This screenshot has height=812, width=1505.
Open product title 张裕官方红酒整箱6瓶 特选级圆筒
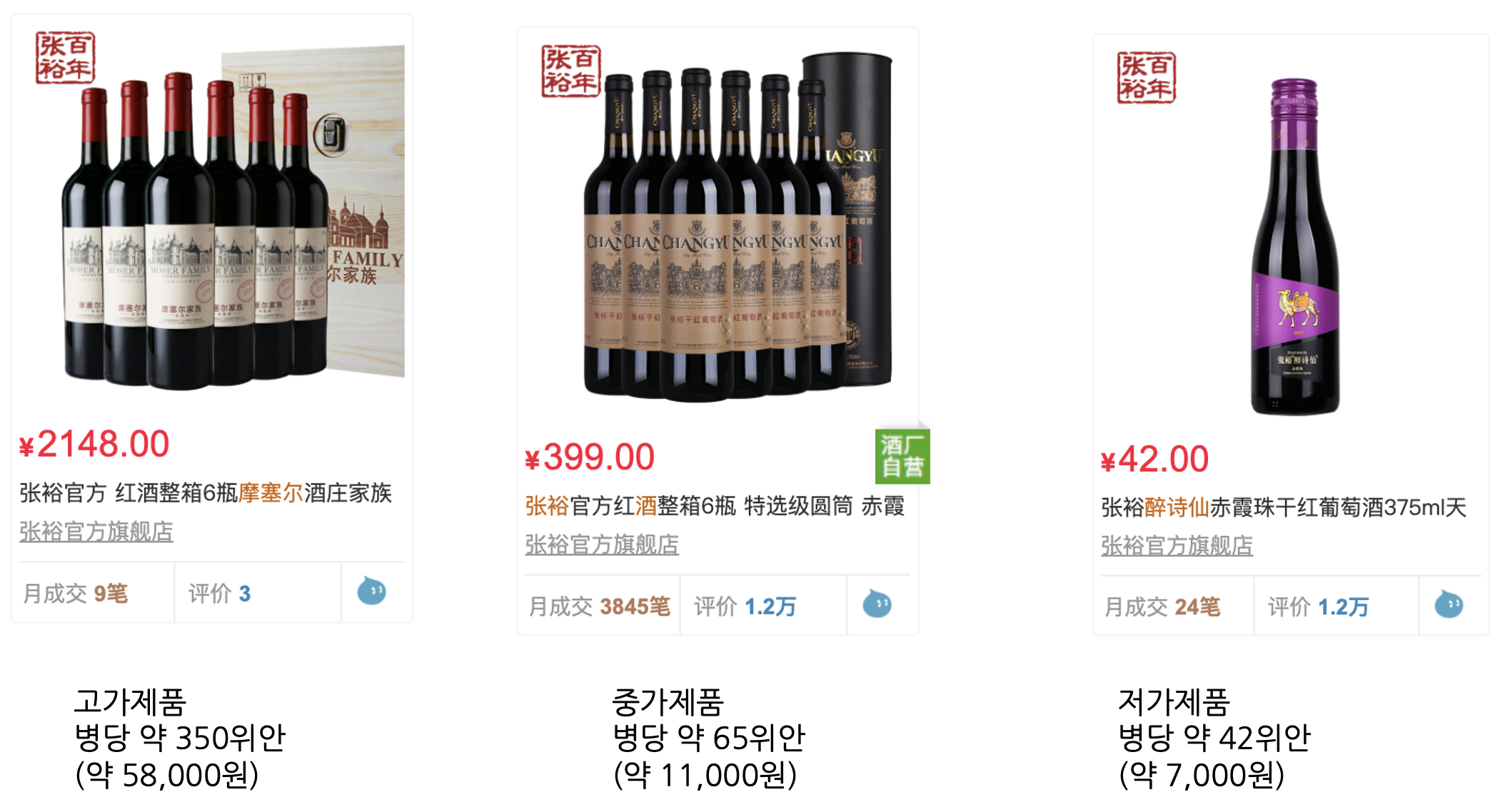point(715,507)
